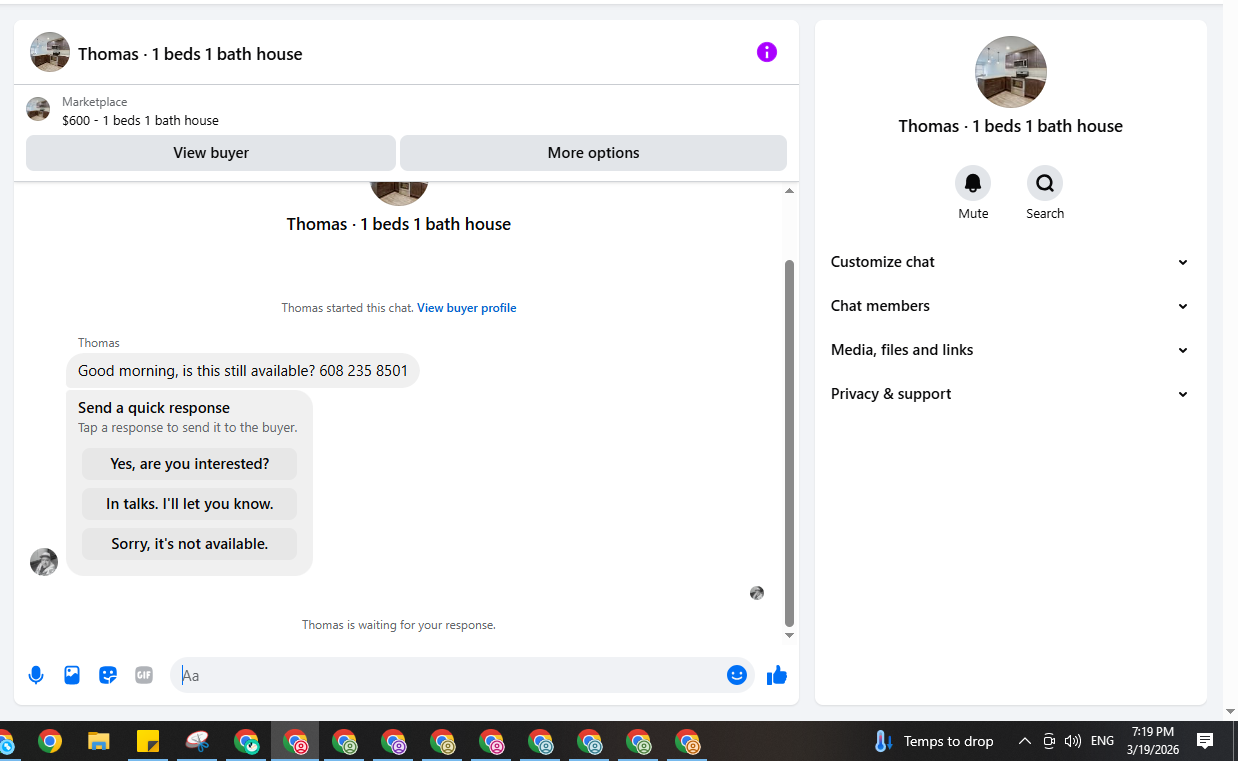The image size is (1238, 761).
Task: Click the More options button
Action: click(x=593, y=153)
